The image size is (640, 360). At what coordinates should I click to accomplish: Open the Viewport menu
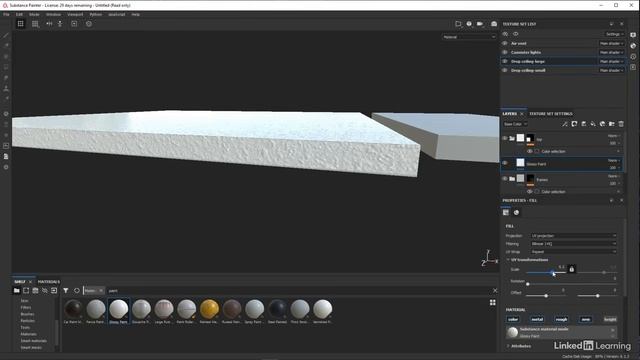pyautogui.click(x=75, y=14)
